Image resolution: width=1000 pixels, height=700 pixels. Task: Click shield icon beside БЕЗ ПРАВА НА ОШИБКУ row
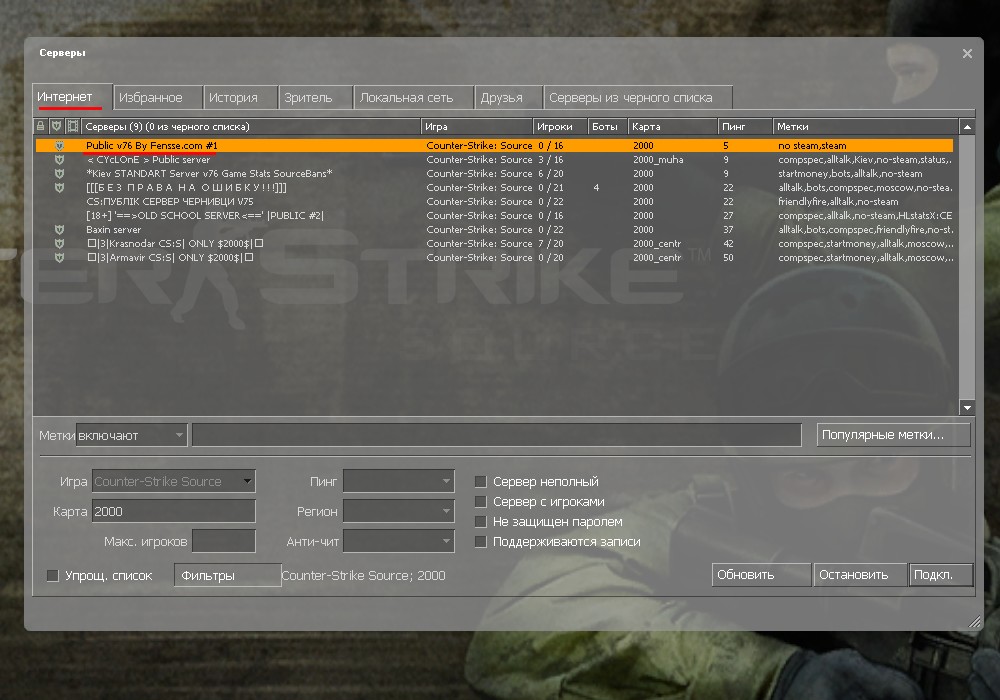click(x=59, y=187)
